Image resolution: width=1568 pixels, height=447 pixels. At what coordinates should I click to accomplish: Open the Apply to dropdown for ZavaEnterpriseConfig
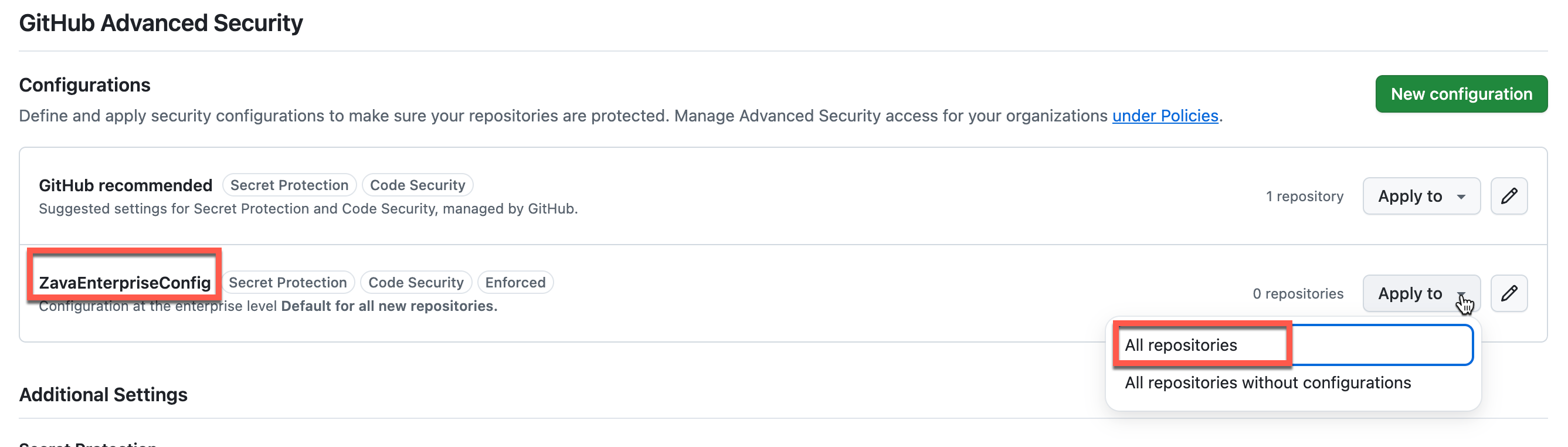click(1421, 293)
